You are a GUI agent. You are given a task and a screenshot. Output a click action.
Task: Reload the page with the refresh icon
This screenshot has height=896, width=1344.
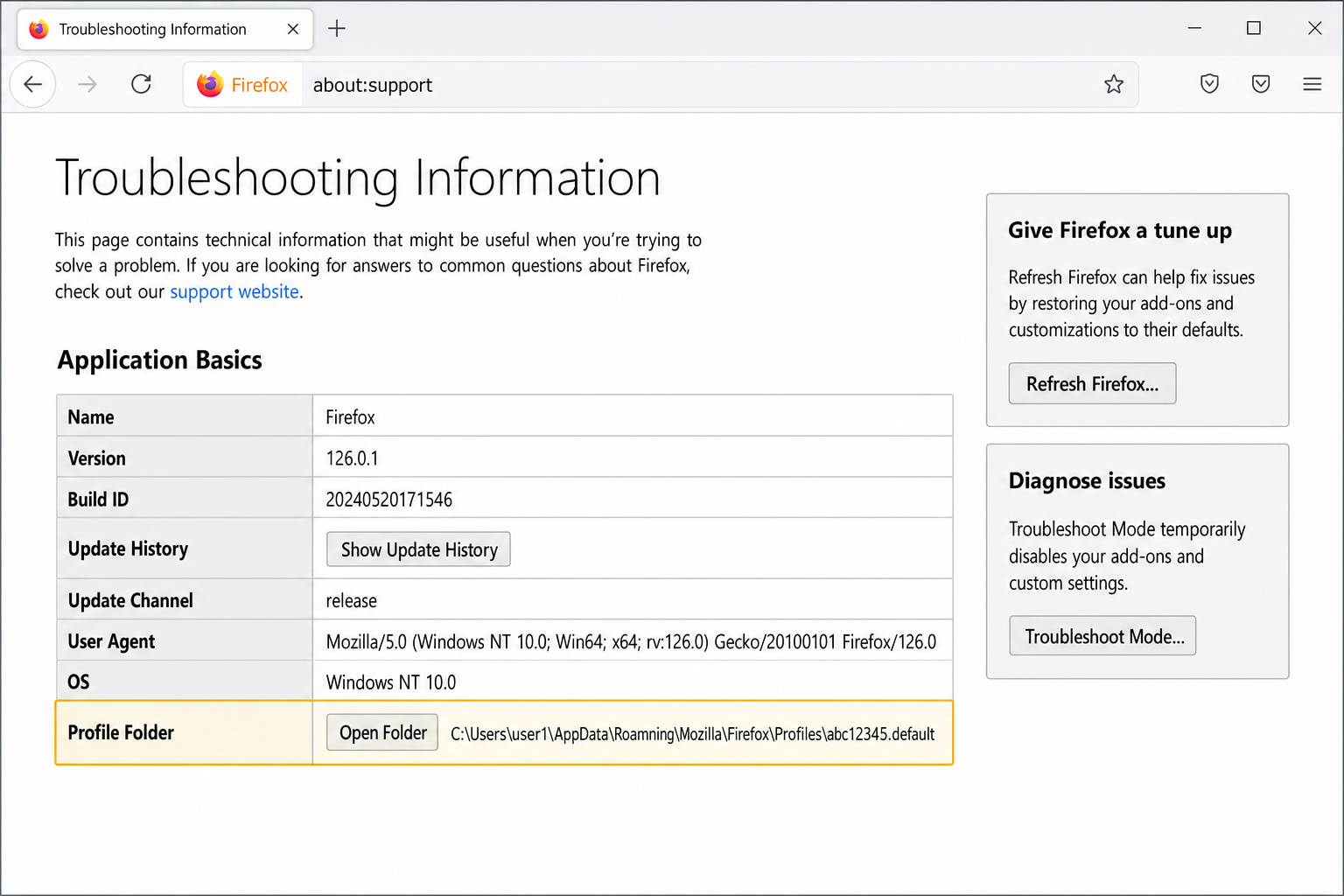point(141,84)
